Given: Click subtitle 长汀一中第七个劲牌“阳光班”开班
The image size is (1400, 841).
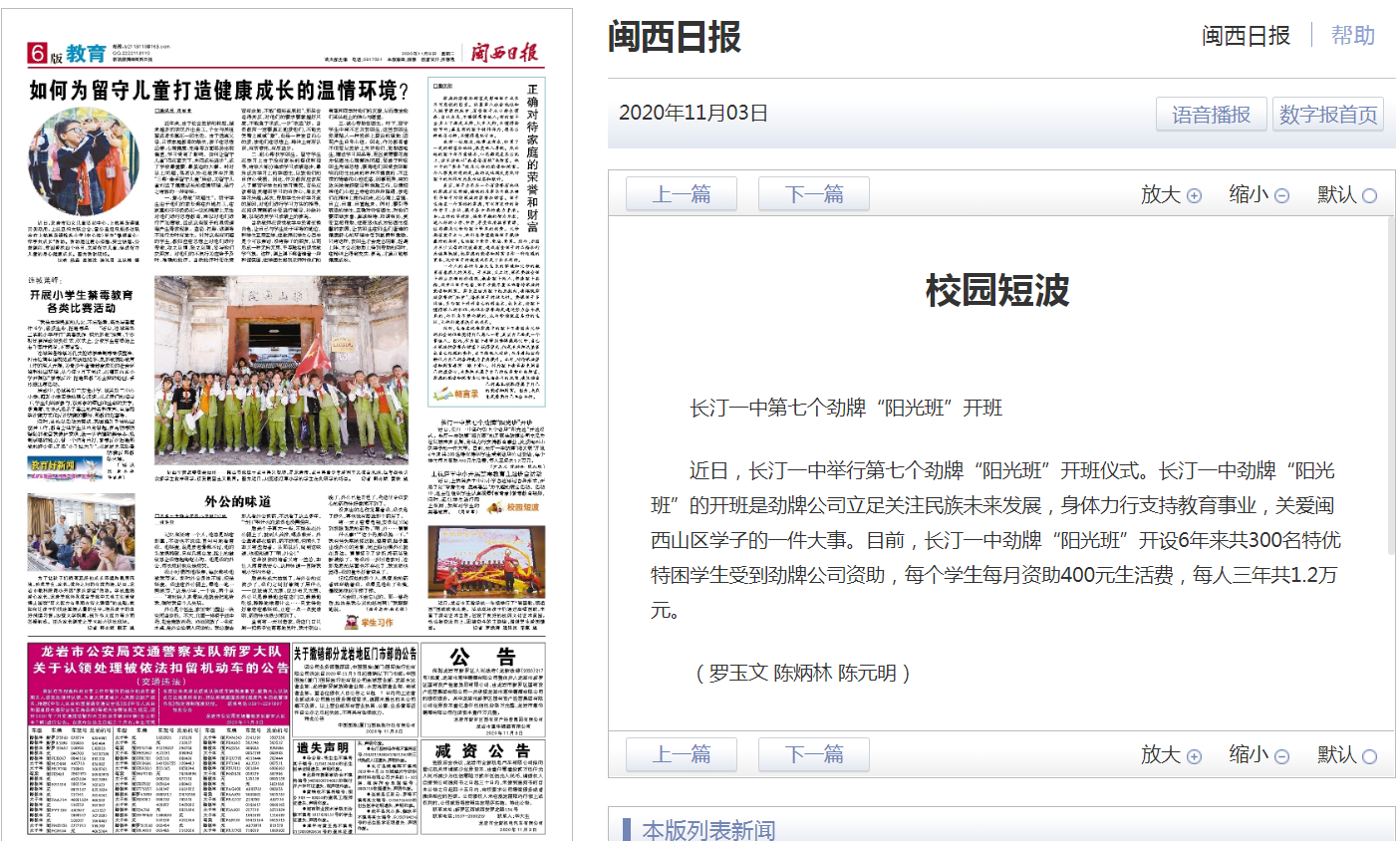Looking at the screenshot, I should (x=847, y=408).
